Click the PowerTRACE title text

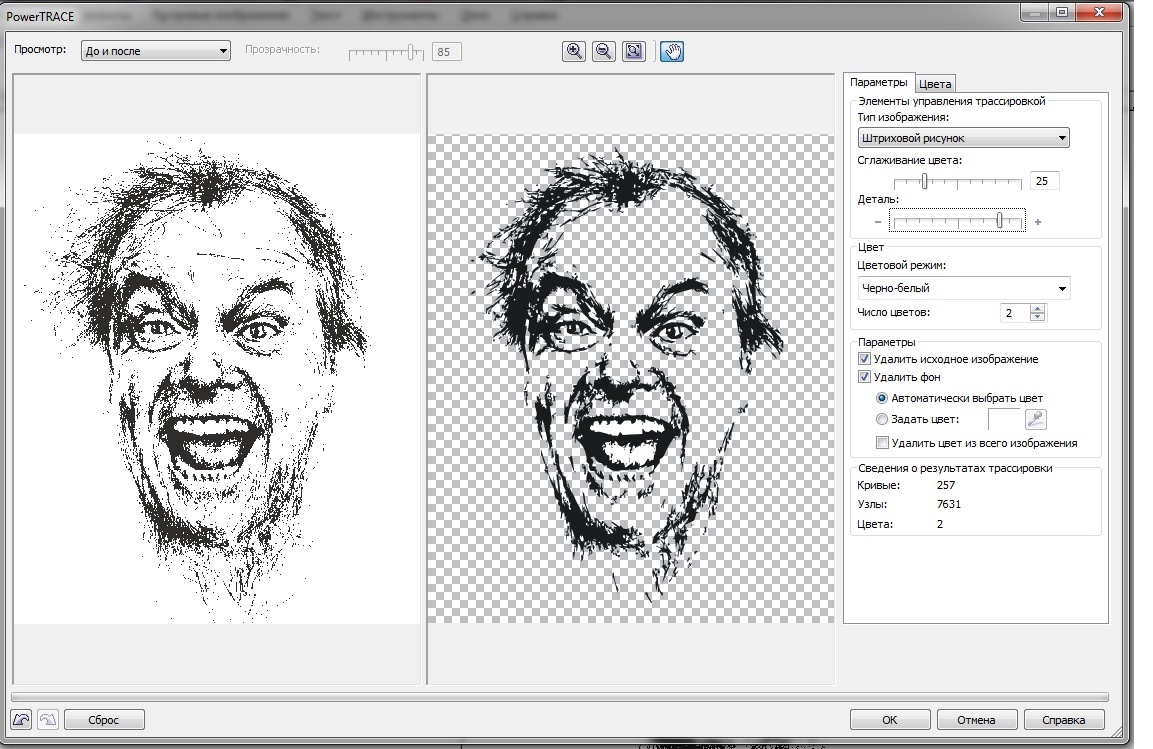(40, 16)
